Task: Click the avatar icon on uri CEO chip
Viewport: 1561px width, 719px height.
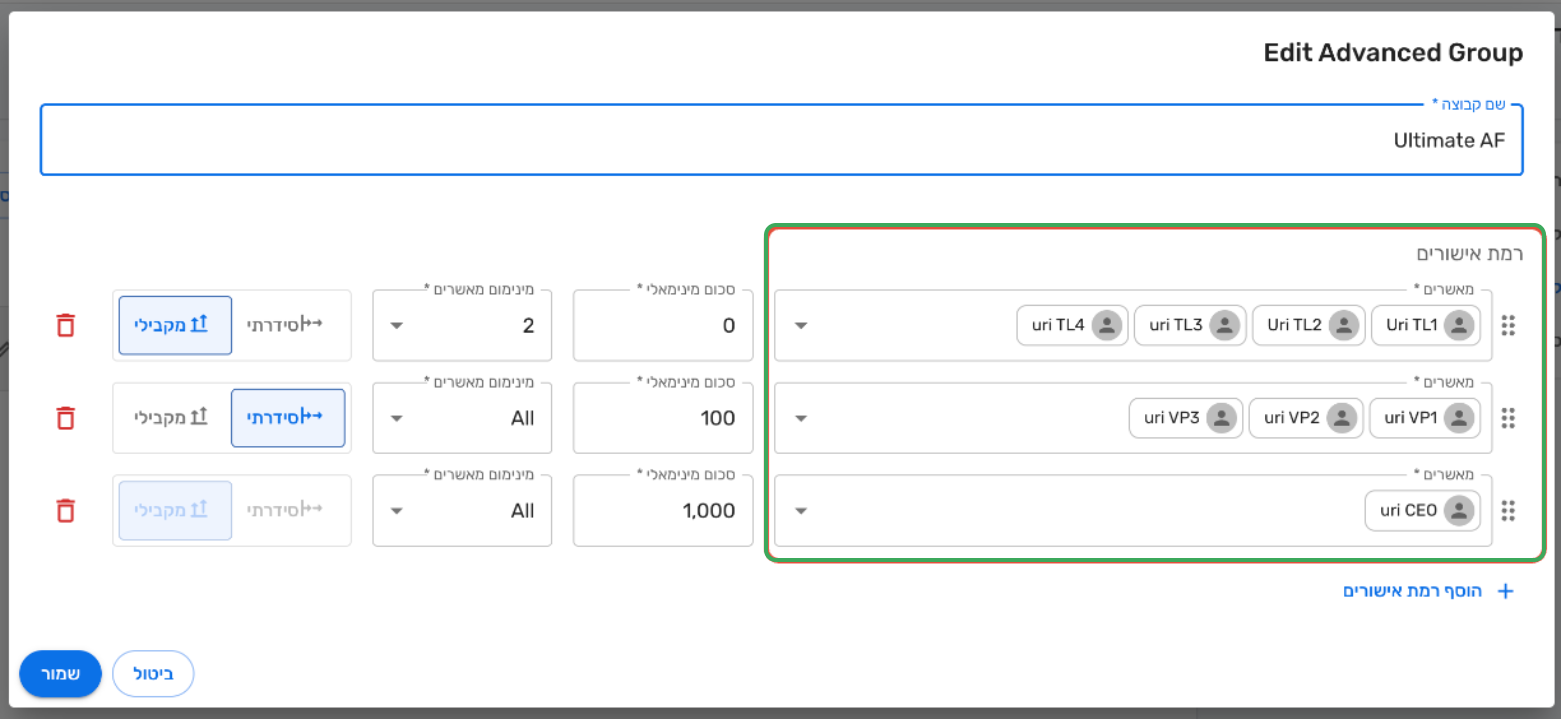Action: (x=1460, y=510)
